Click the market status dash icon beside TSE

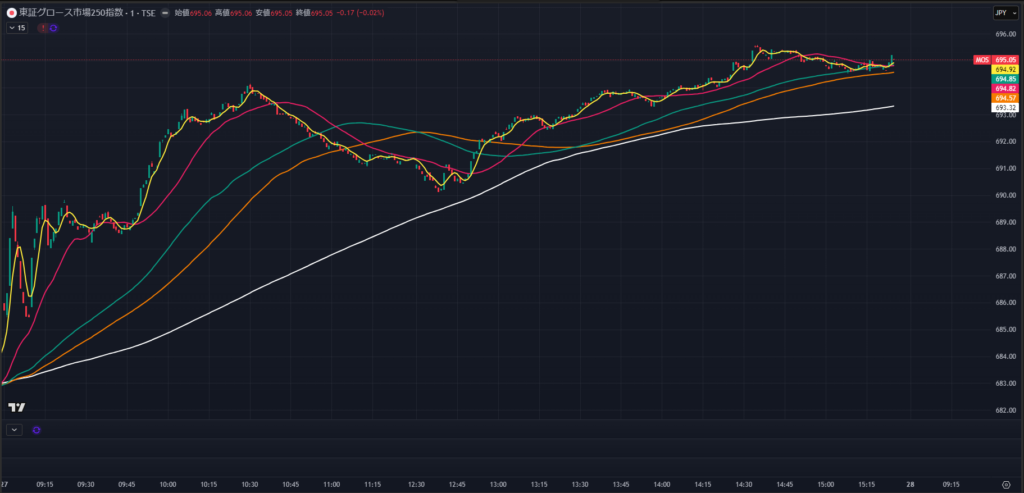click(164, 13)
